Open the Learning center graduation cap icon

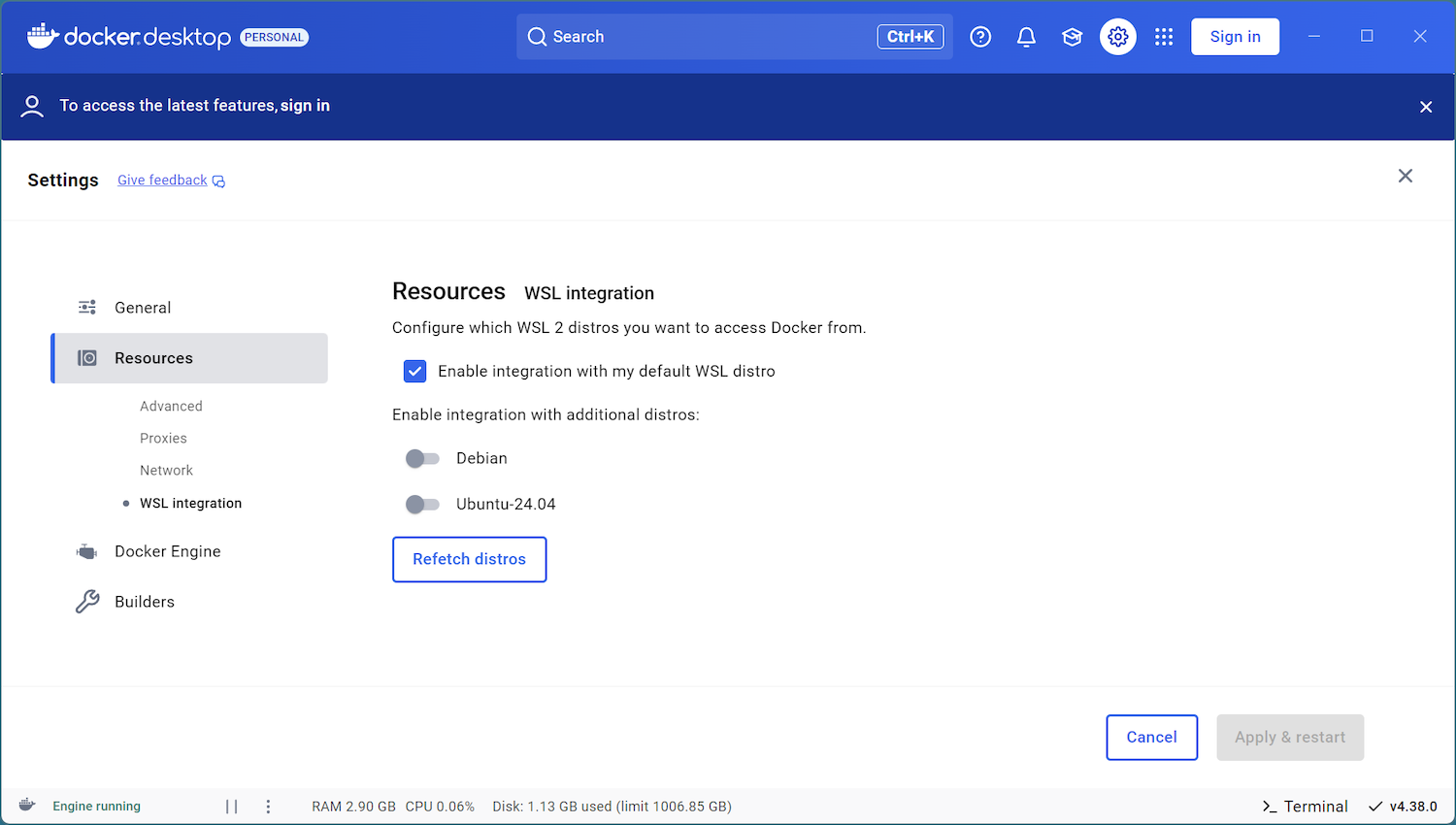pos(1072,37)
